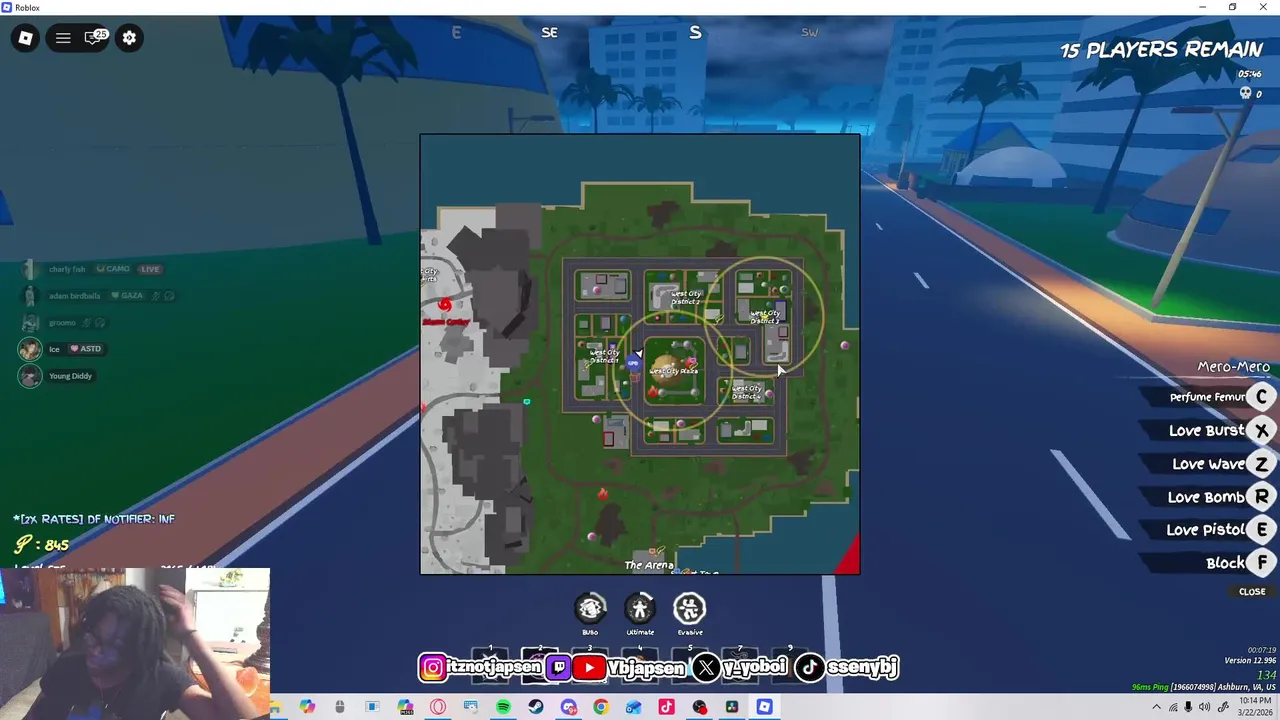Open Copilot from the taskbar
This screenshot has height=720, width=1280.
[307, 707]
